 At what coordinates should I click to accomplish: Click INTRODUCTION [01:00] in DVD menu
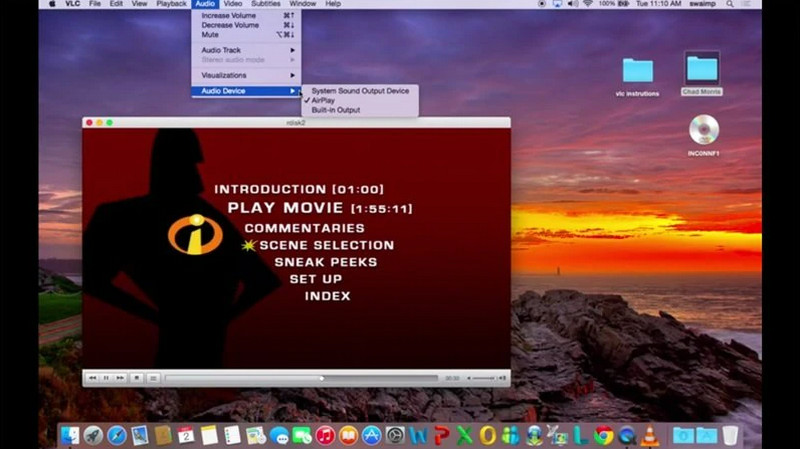tap(299, 189)
